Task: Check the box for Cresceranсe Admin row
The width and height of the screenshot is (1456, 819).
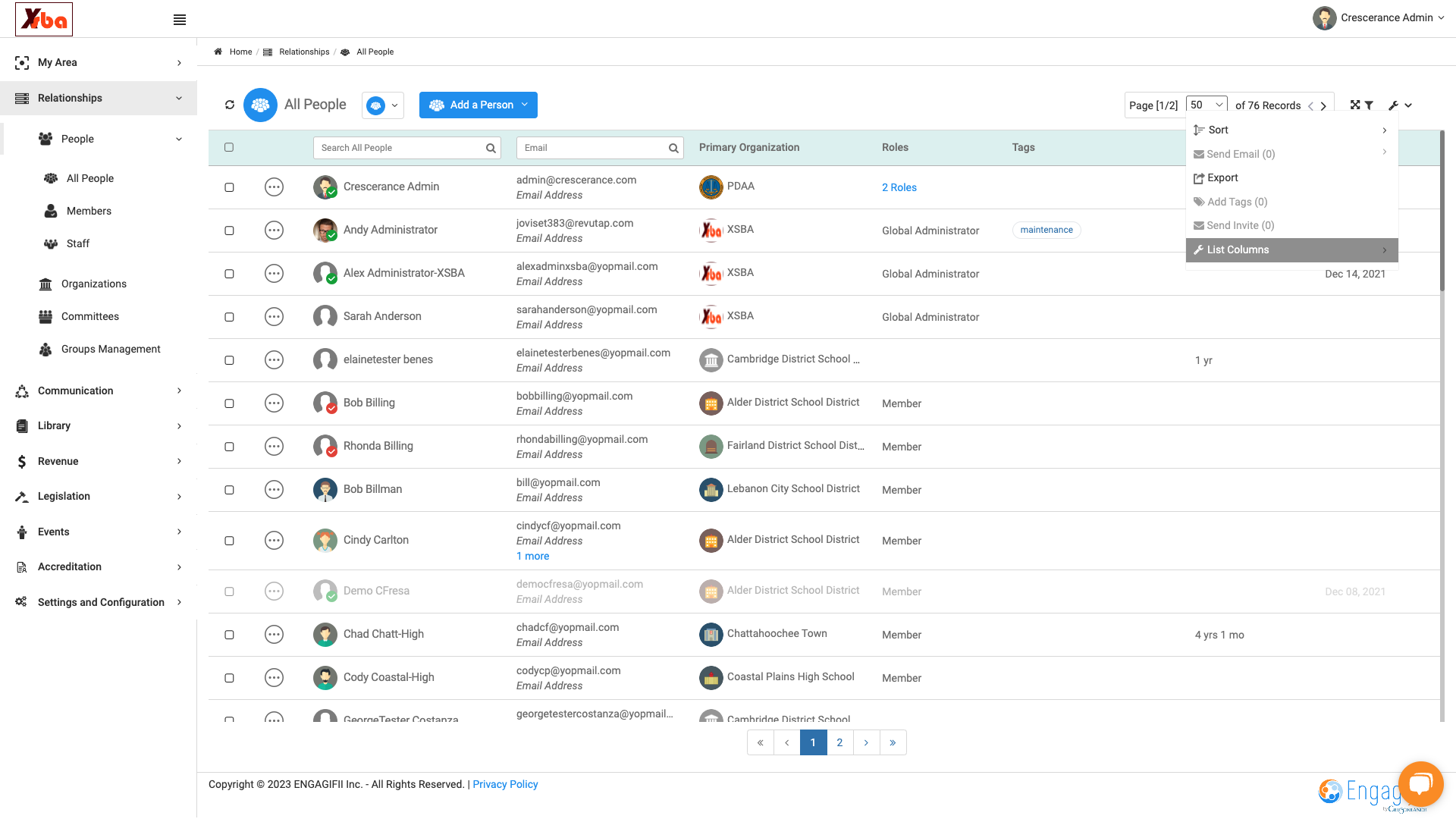Action: click(x=229, y=187)
